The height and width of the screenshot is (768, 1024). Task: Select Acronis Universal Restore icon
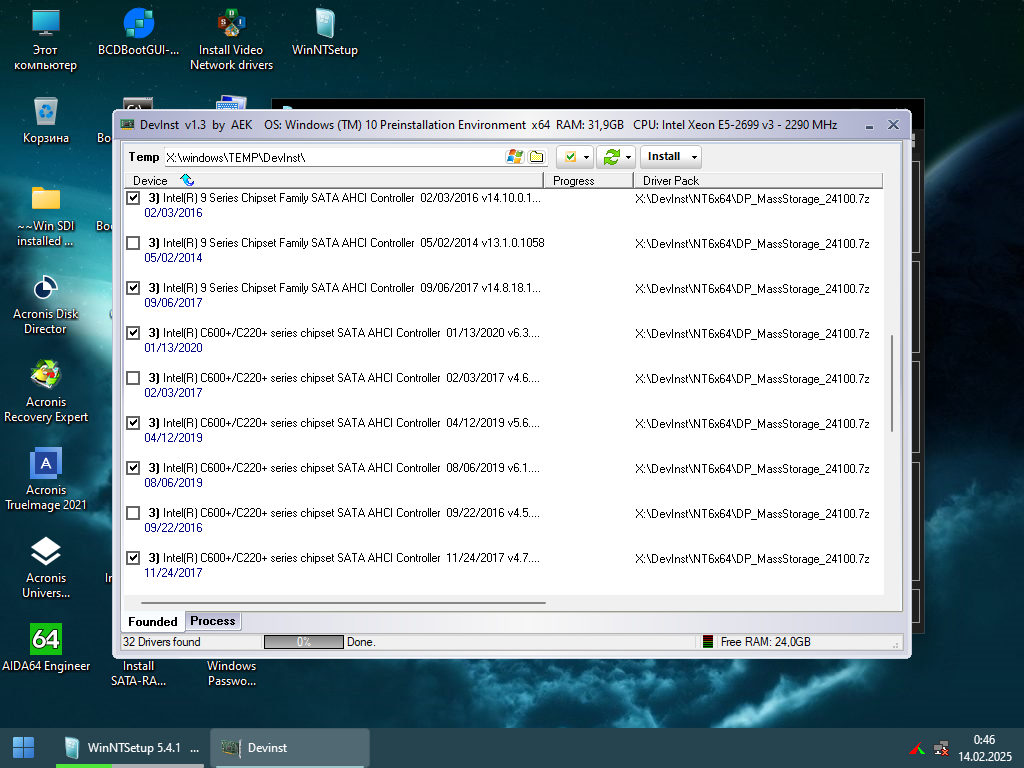tap(46, 568)
